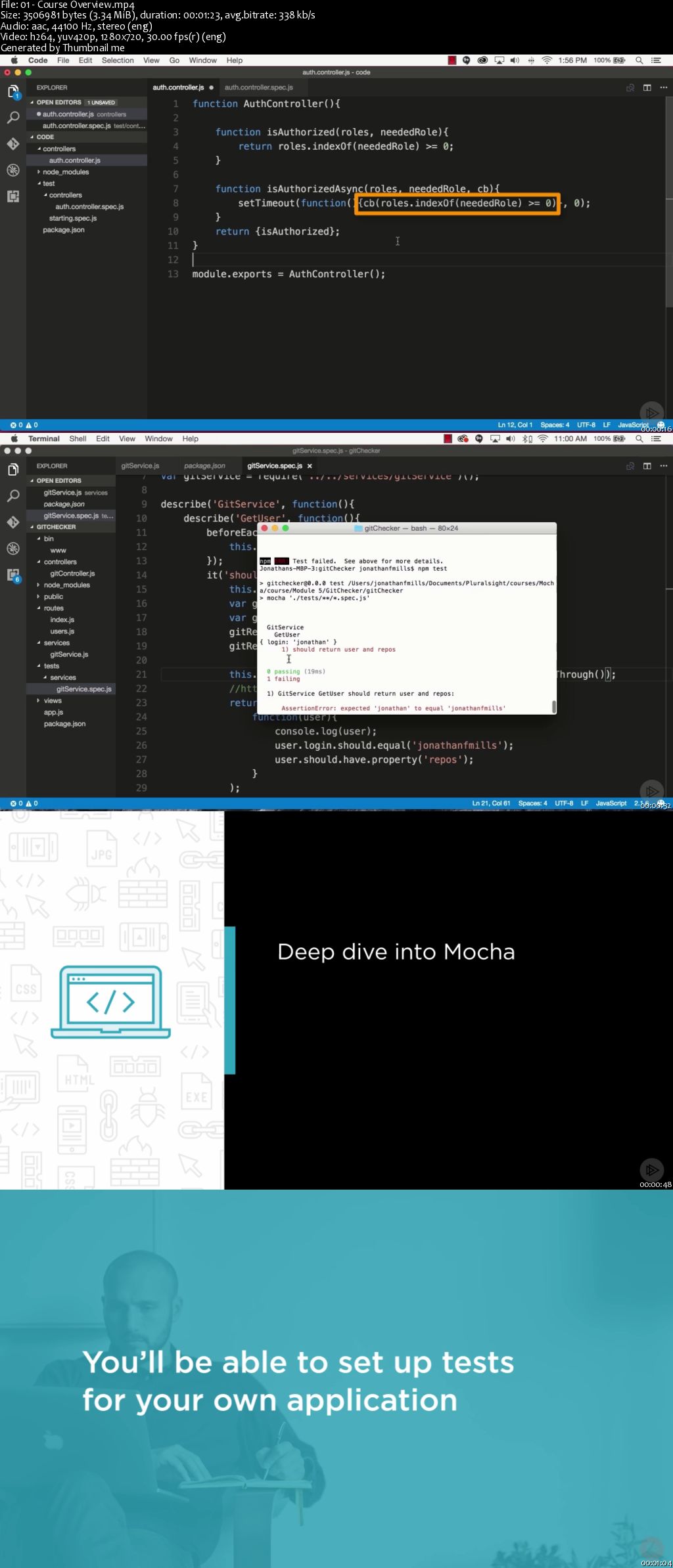Open gitController.js in GITCHECKER tree
The image size is (673, 1568).
(72, 573)
